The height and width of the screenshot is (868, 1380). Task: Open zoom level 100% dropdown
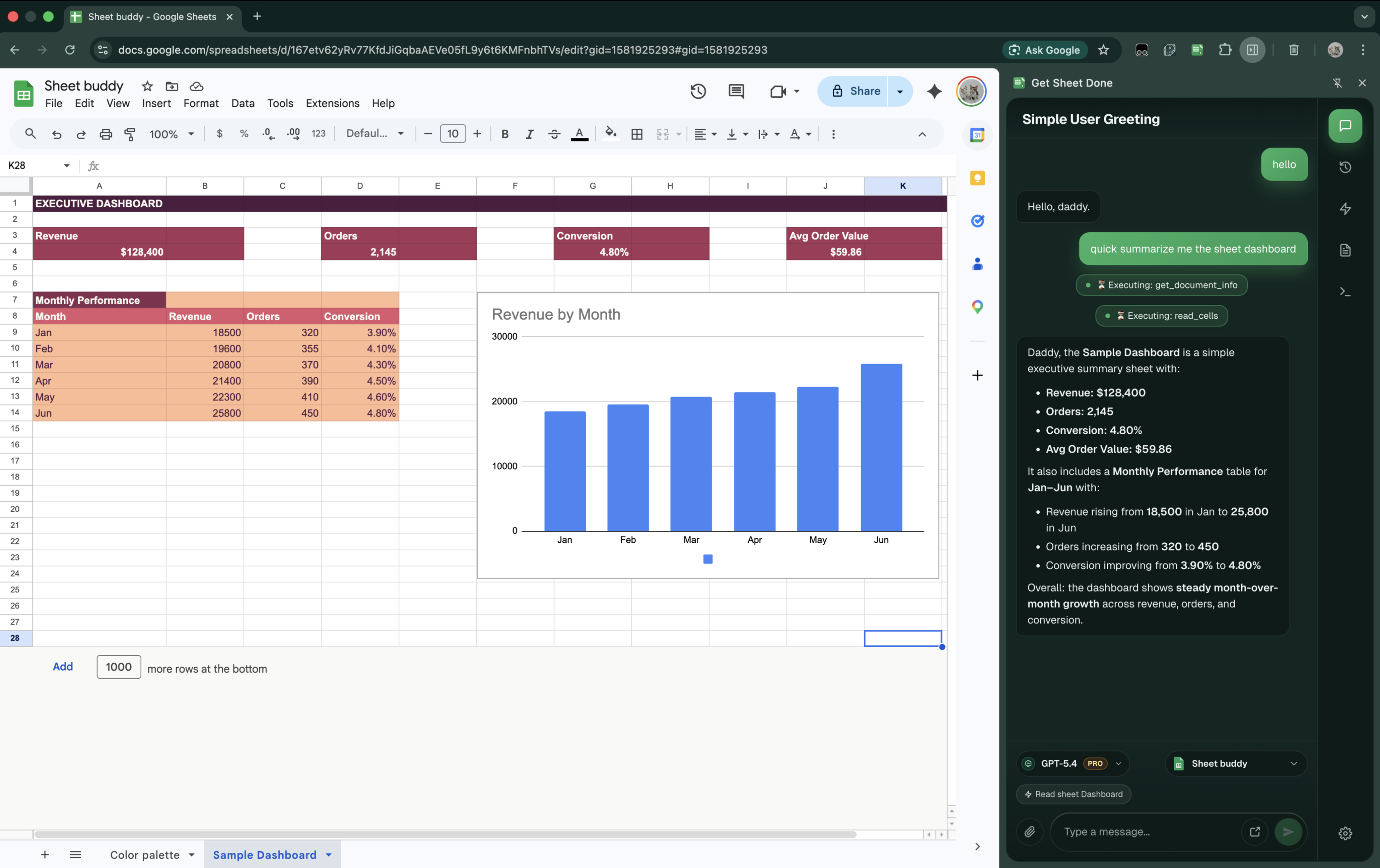click(x=171, y=134)
